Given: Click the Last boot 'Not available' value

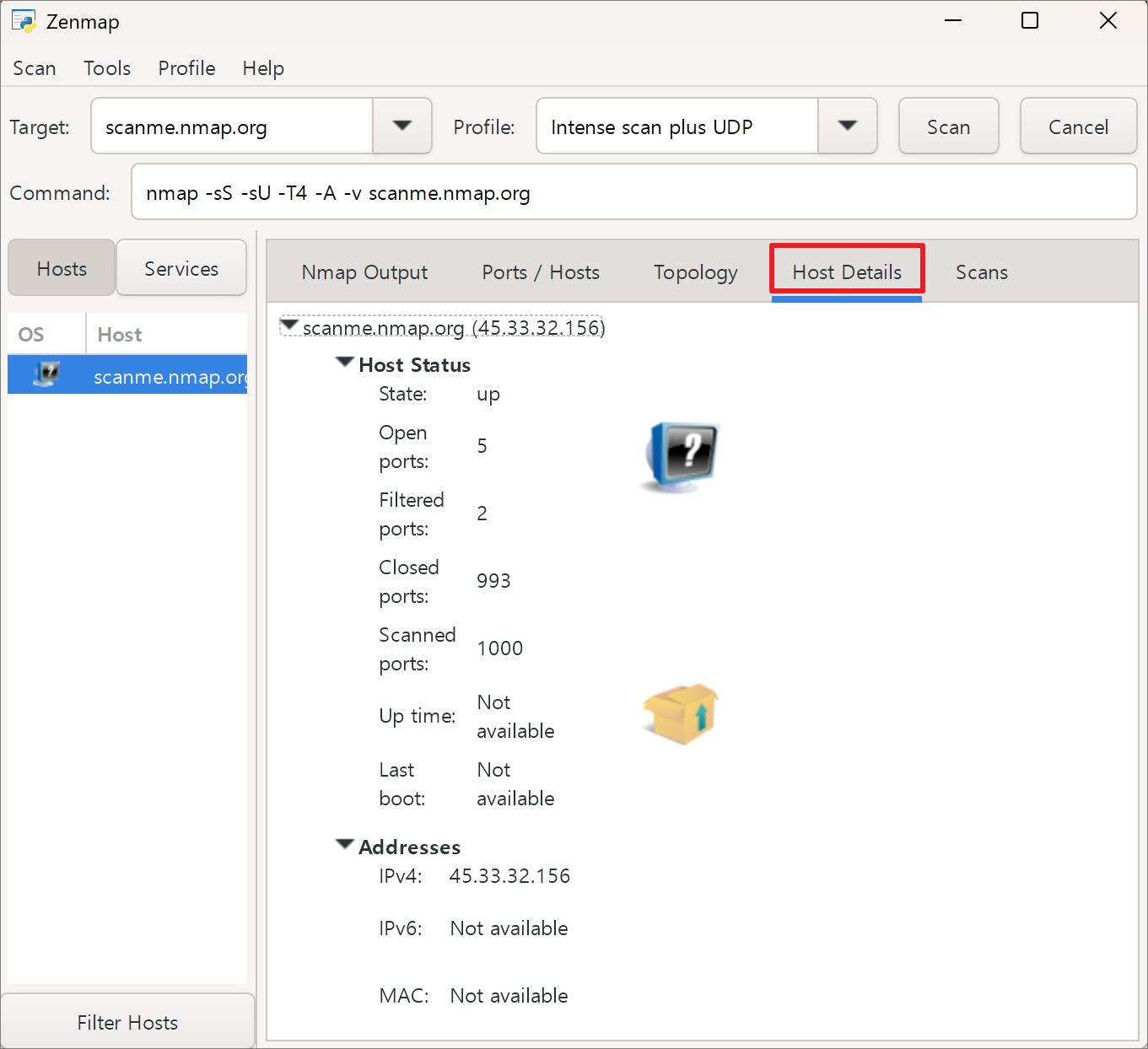Looking at the screenshot, I should [515, 784].
